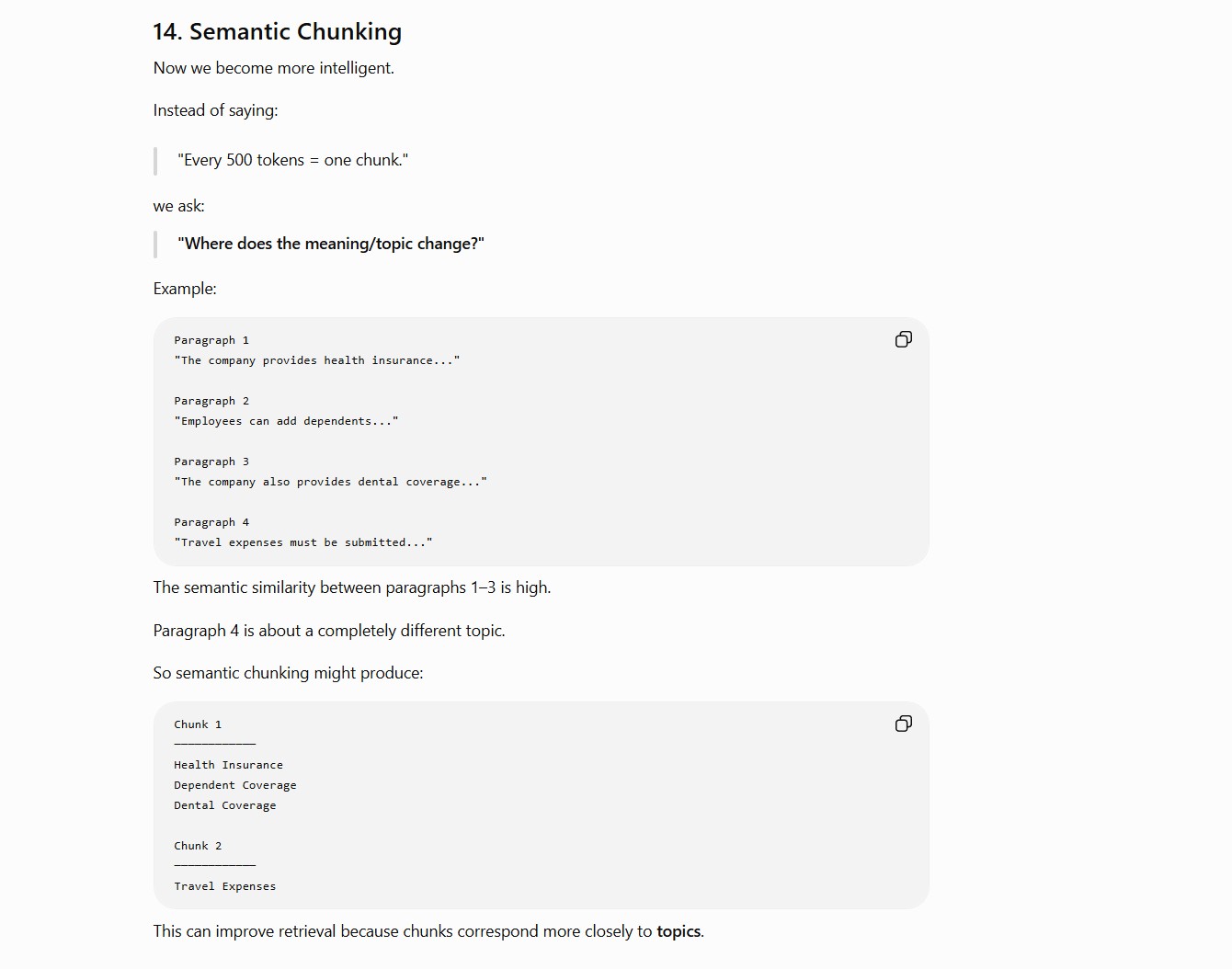
Task: Copy the Chunk 1 and Chunk 2 code block
Action: (x=904, y=724)
